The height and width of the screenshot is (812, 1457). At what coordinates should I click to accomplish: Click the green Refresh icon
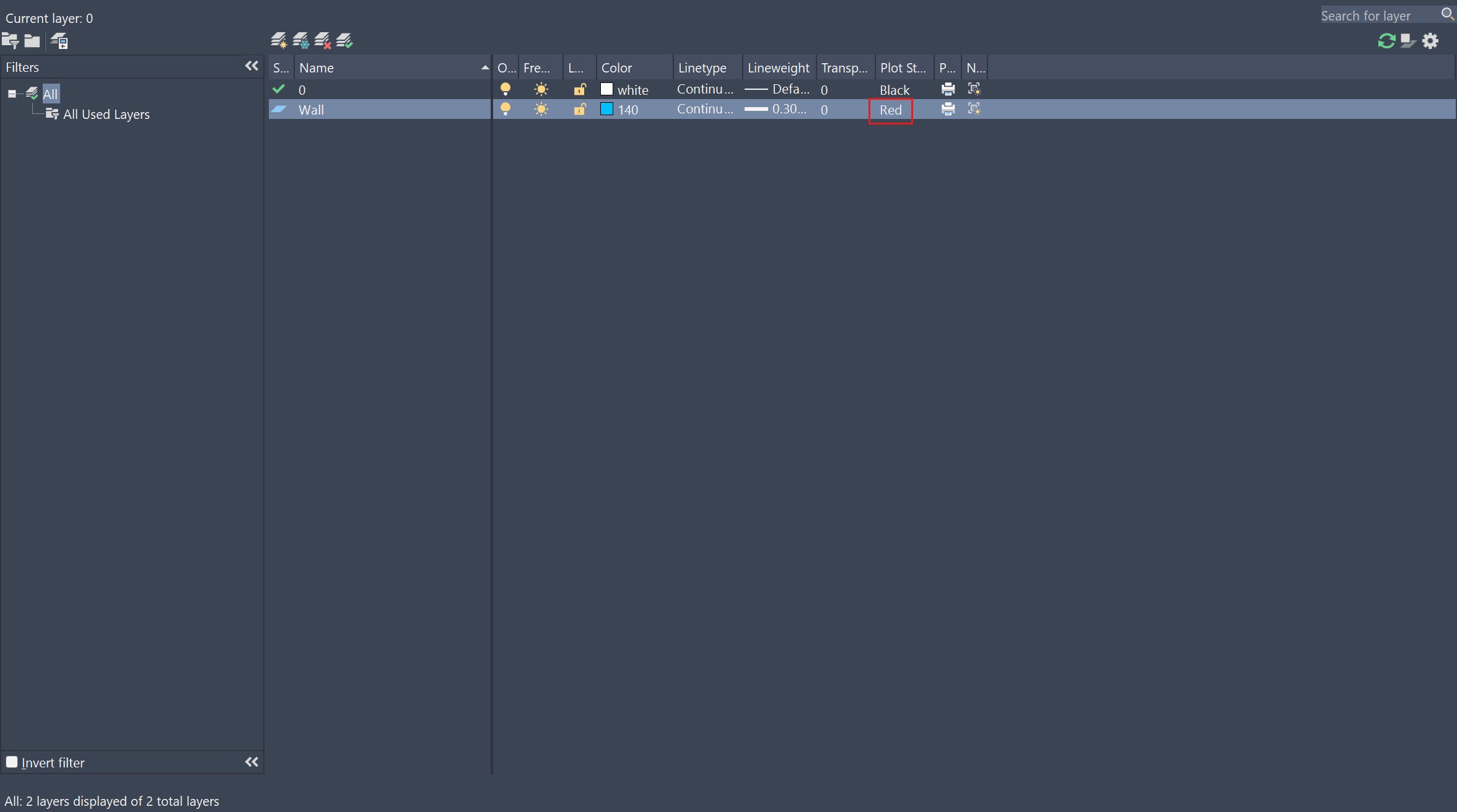(x=1386, y=41)
